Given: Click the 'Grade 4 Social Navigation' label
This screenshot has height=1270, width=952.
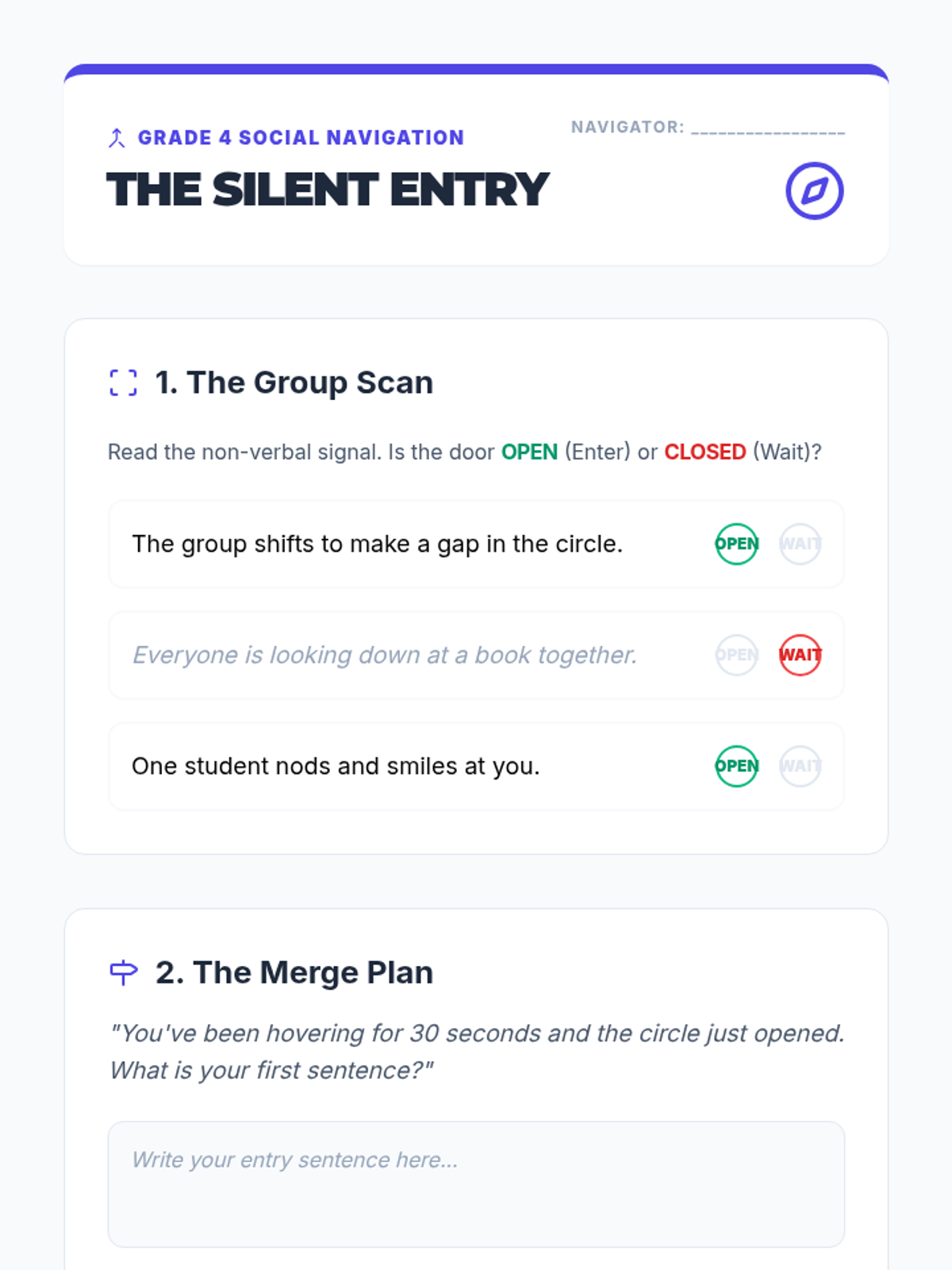Looking at the screenshot, I should click(x=301, y=138).
